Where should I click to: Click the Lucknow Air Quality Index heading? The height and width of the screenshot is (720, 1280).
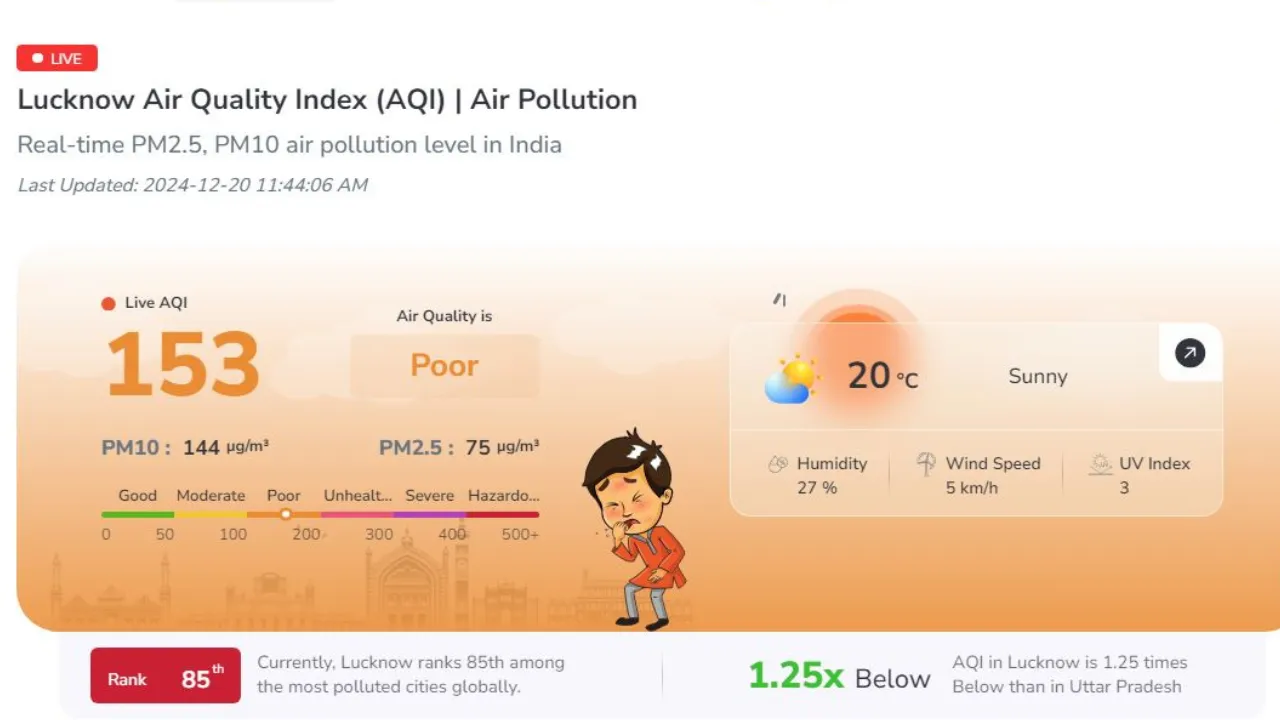click(x=327, y=100)
